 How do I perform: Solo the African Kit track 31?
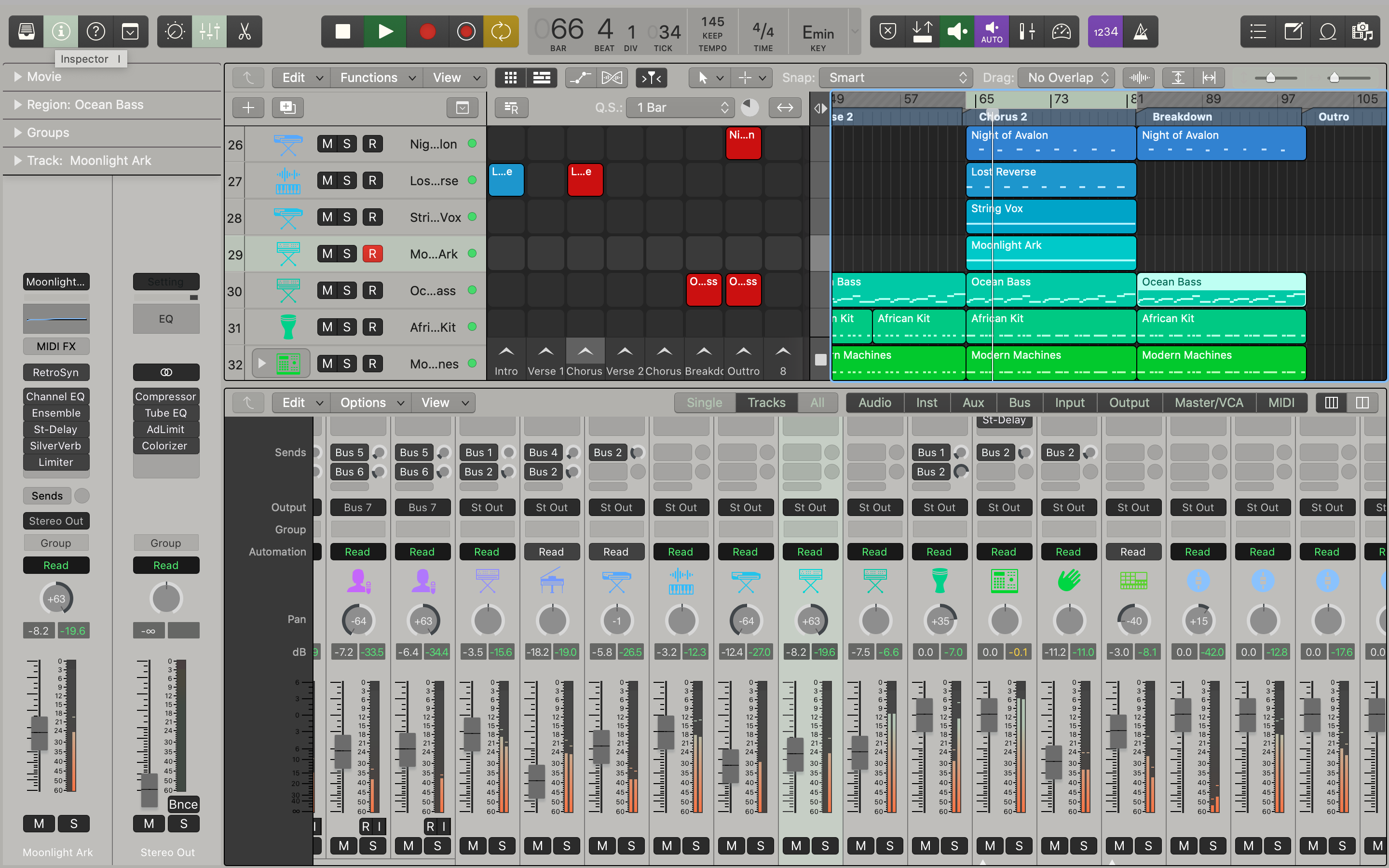pyautogui.click(x=347, y=327)
